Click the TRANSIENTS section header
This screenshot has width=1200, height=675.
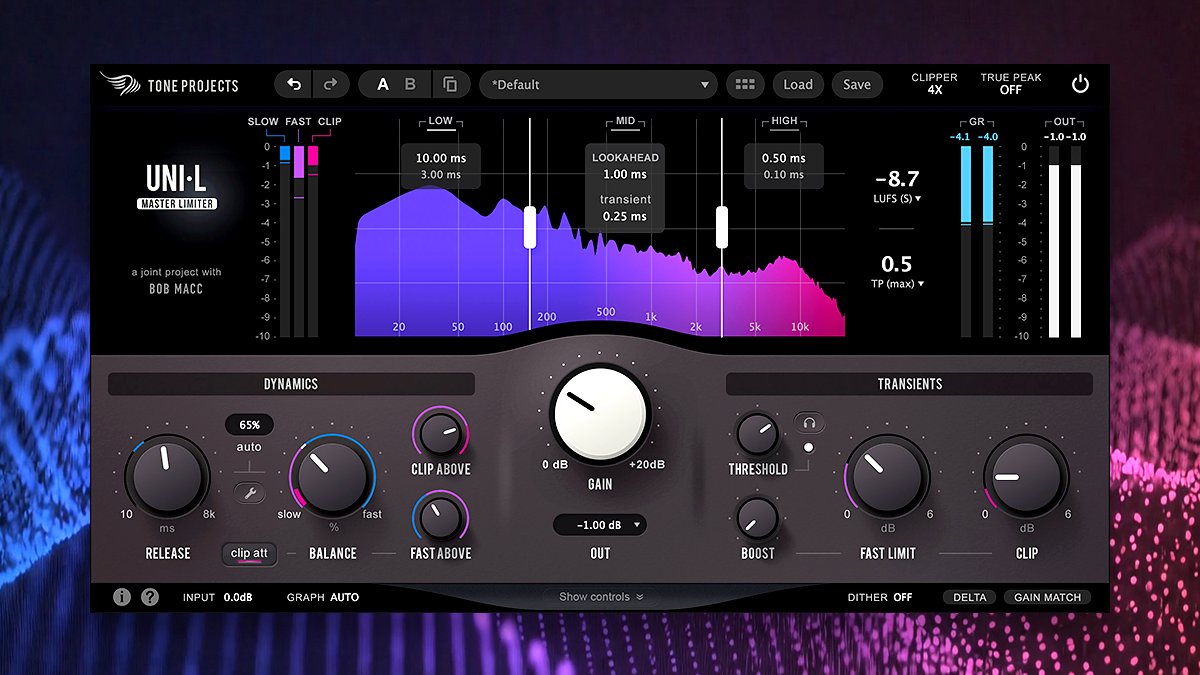[x=909, y=384]
